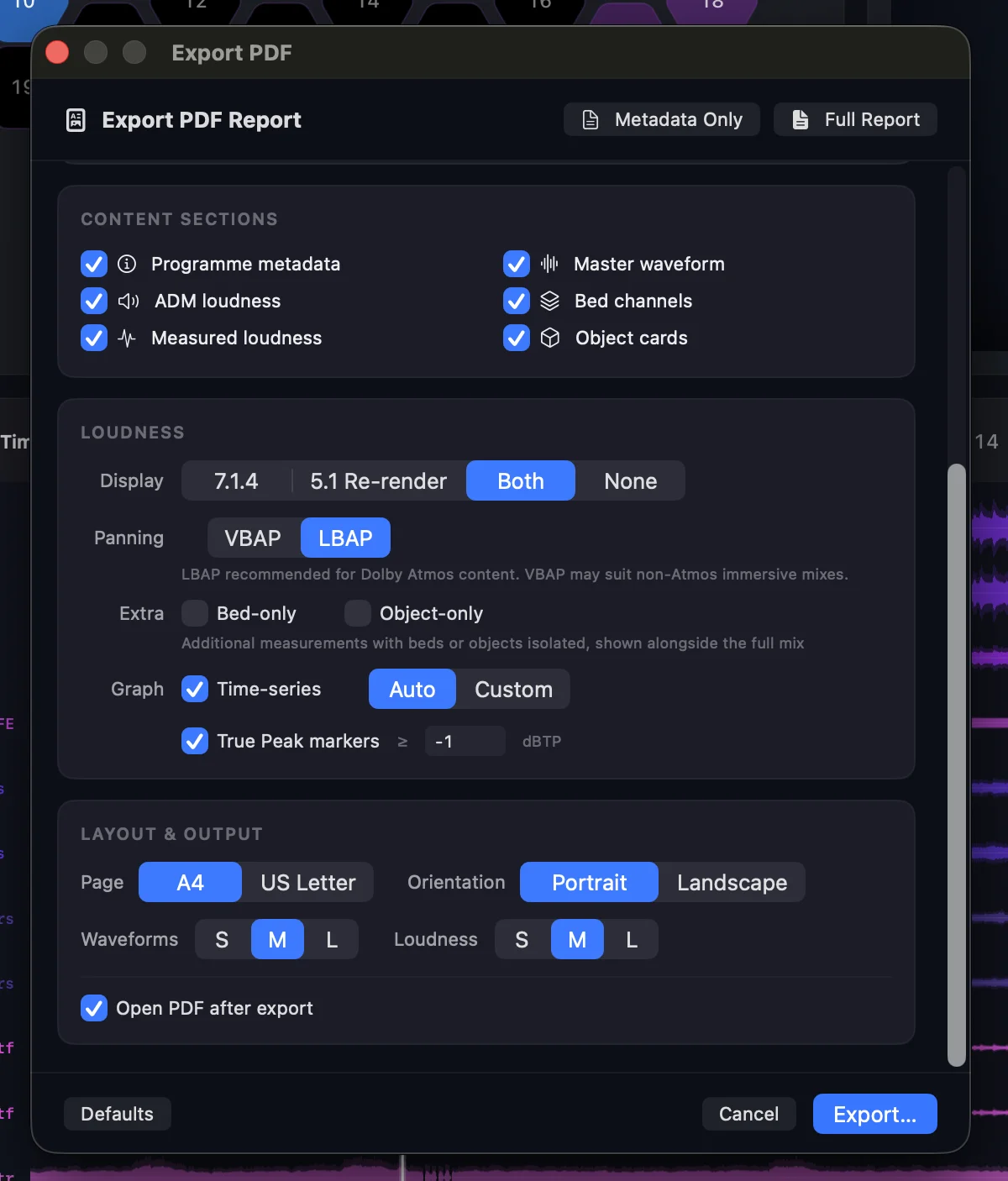Set loudness Display to None
1008x1181 pixels.
click(629, 480)
